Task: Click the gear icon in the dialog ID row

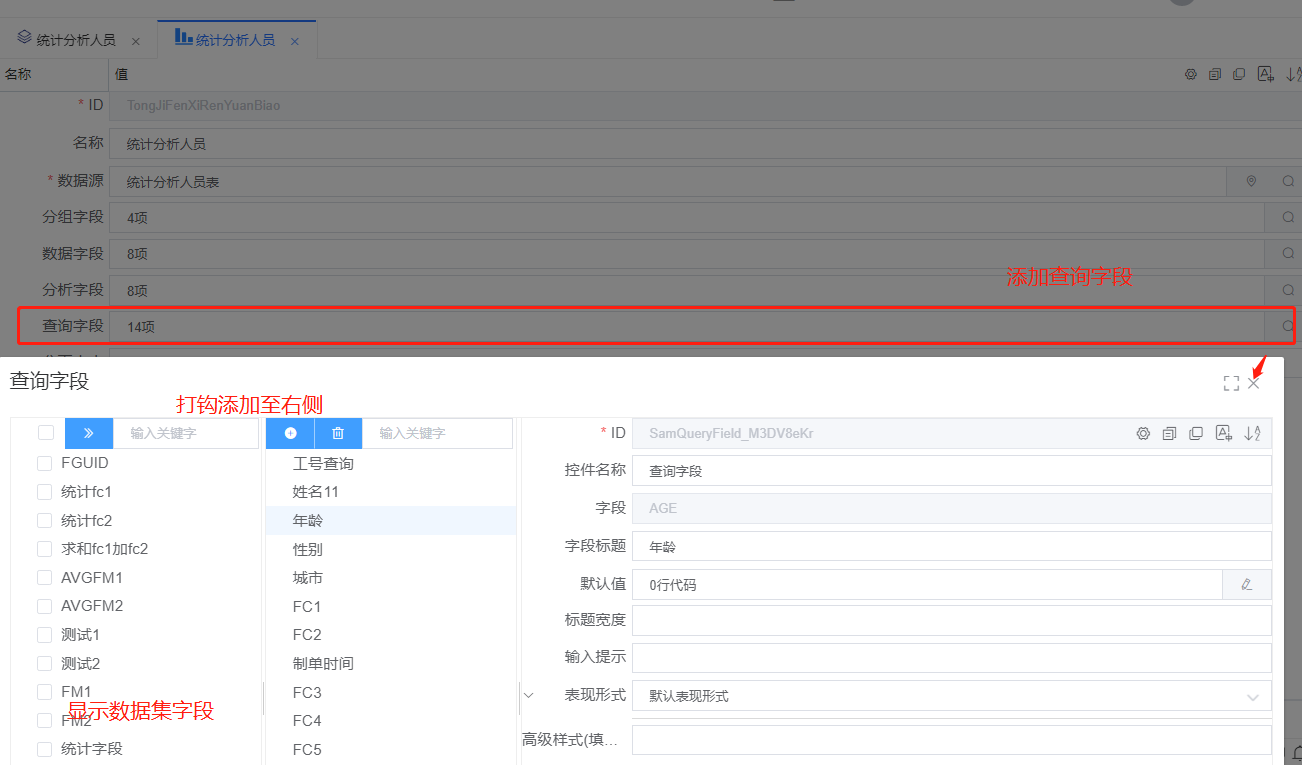Action: point(1143,433)
